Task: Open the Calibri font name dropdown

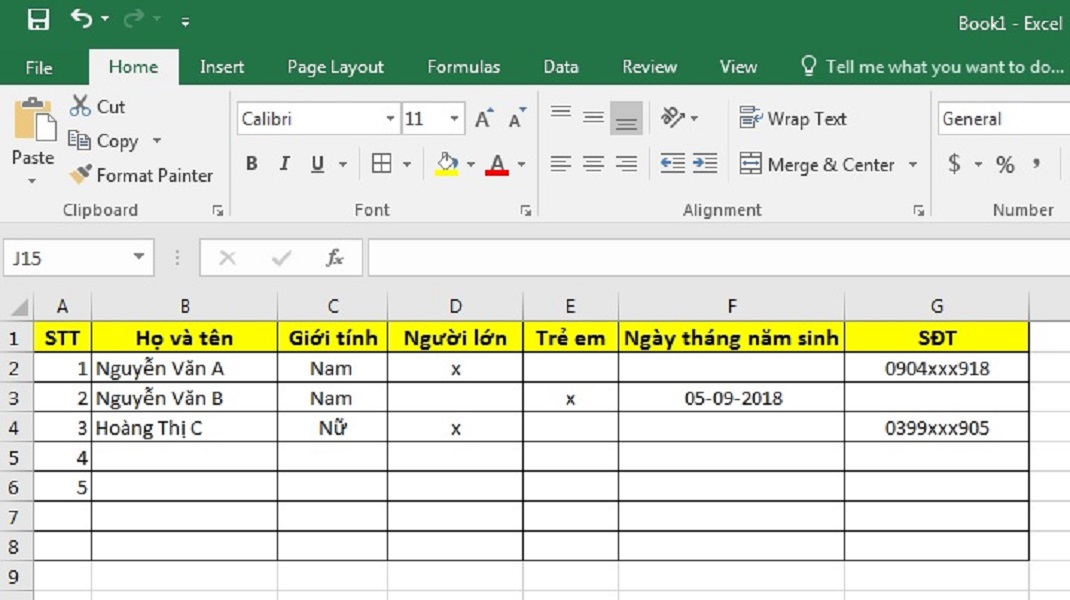Action: click(x=390, y=119)
